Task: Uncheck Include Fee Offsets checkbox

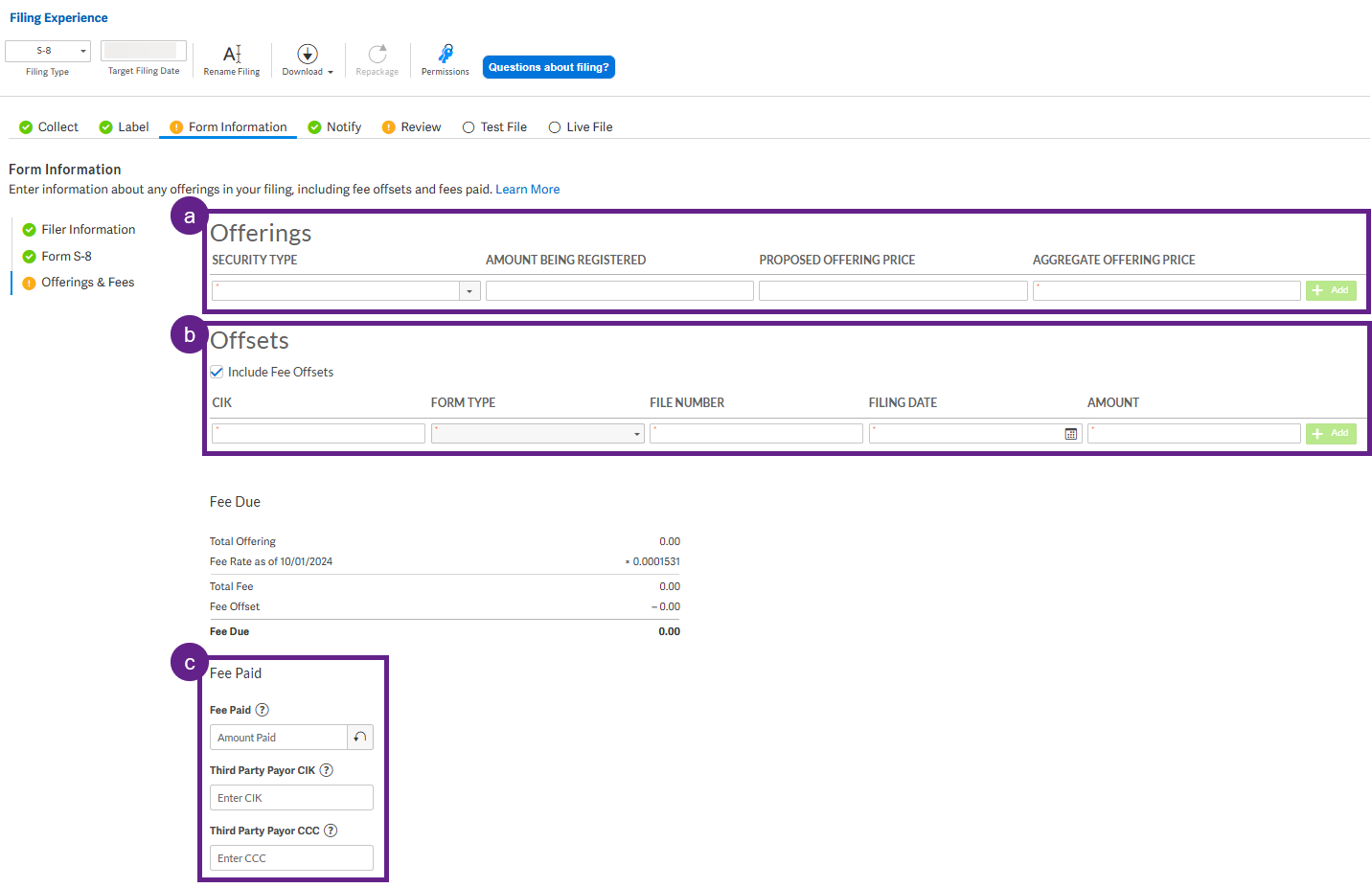Action: tap(217, 372)
